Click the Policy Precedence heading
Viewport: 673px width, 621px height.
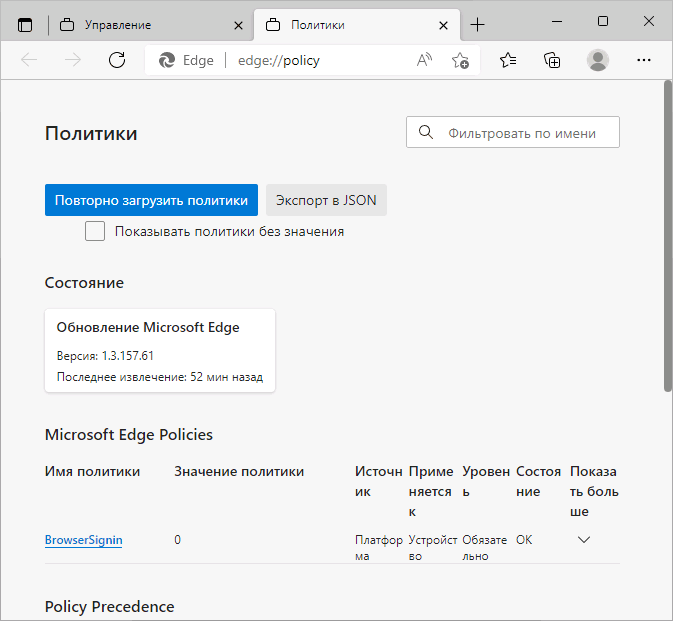coord(109,606)
